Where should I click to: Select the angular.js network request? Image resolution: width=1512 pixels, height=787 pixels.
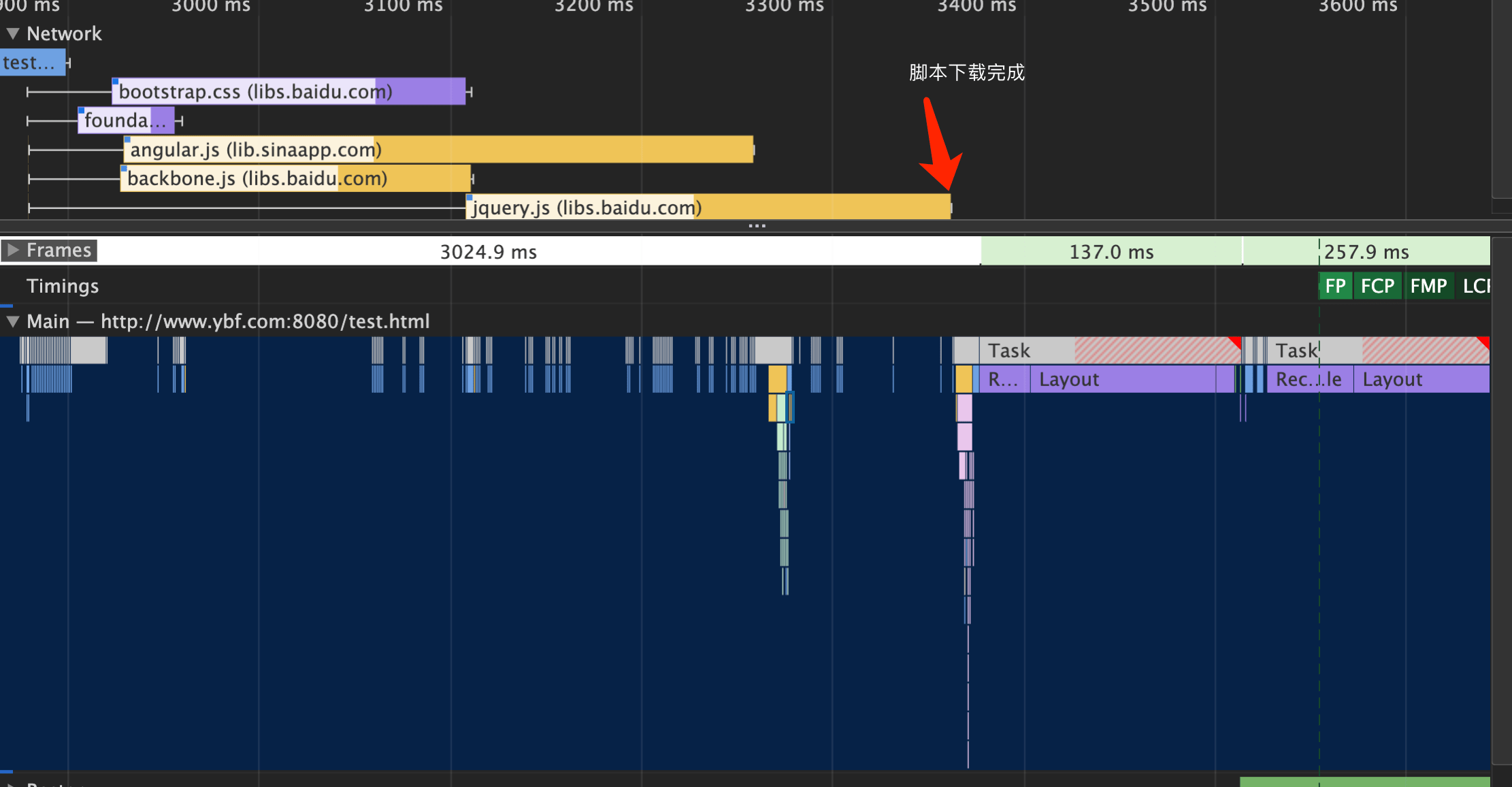438,149
